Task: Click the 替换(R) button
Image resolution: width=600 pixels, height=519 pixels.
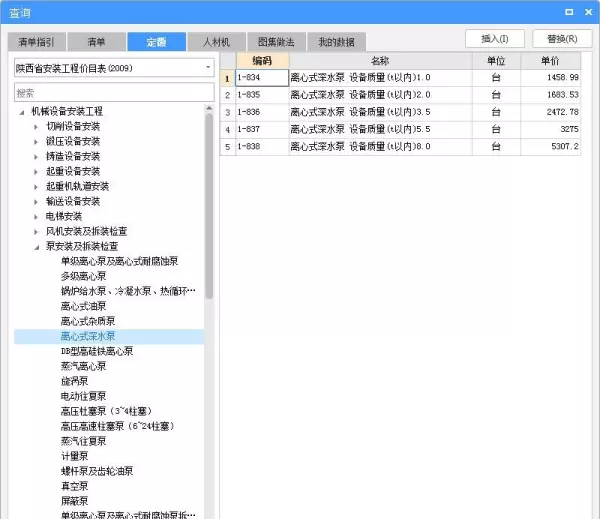Action: point(562,39)
